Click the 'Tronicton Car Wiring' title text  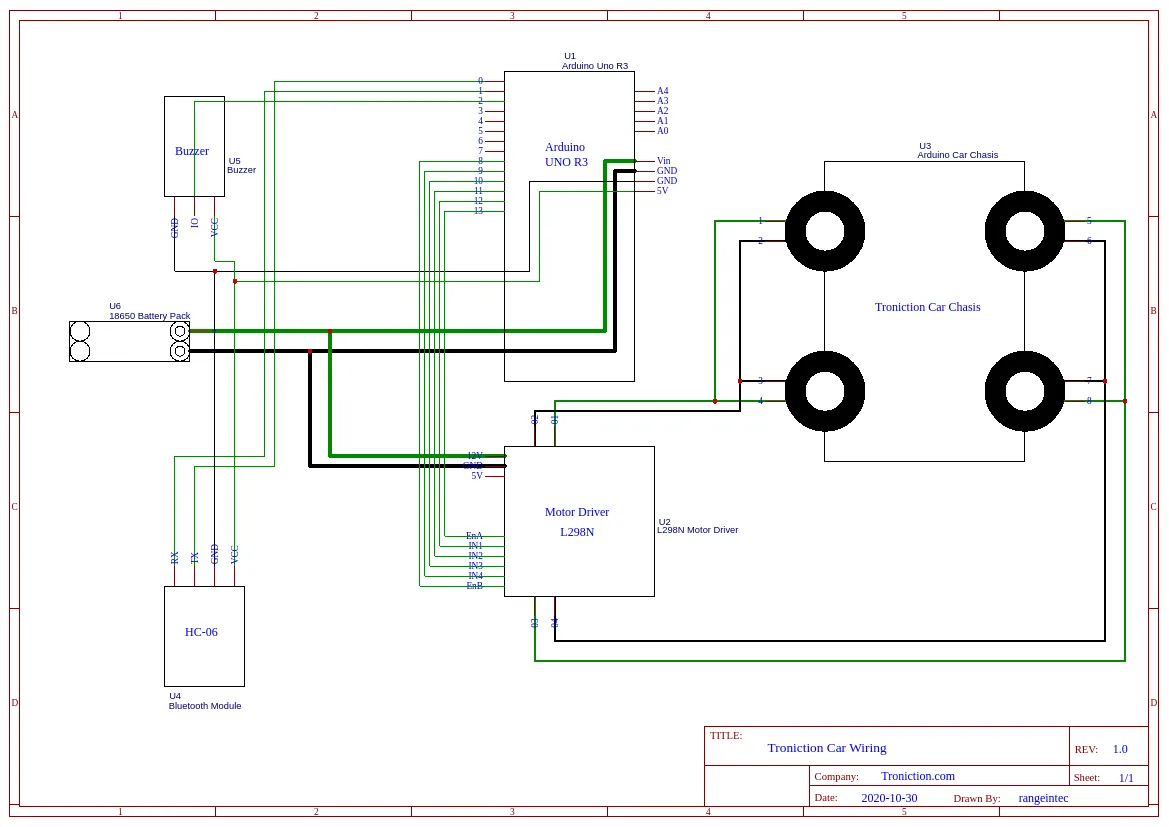point(827,748)
